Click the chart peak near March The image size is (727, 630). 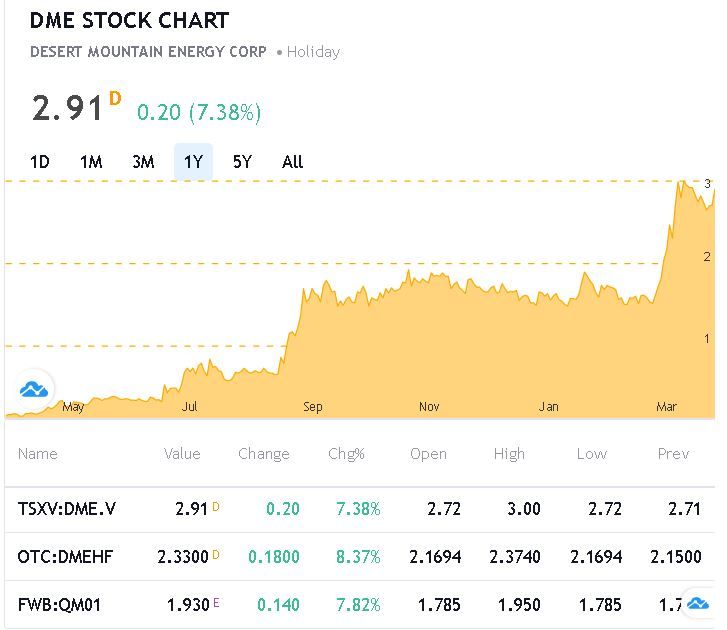click(x=681, y=183)
